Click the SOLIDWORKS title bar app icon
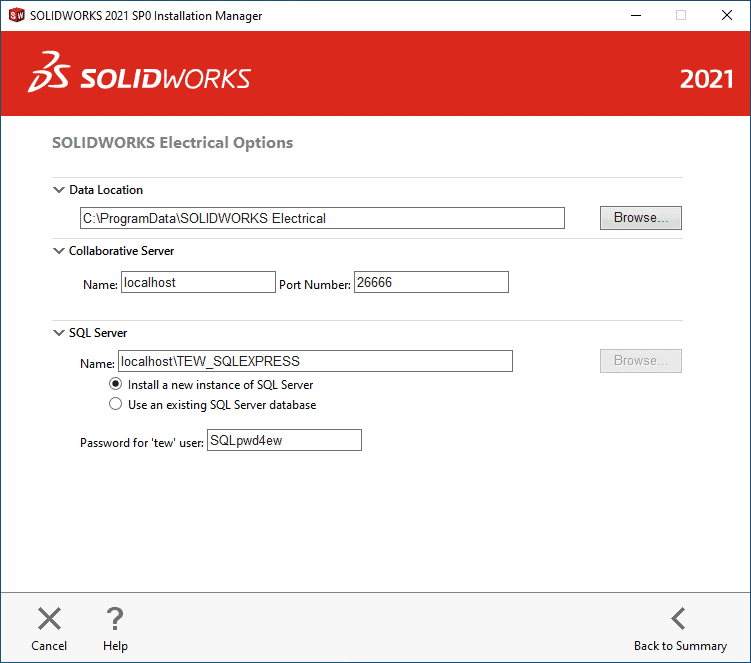The height and width of the screenshot is (663, 751). coord(16,15)
